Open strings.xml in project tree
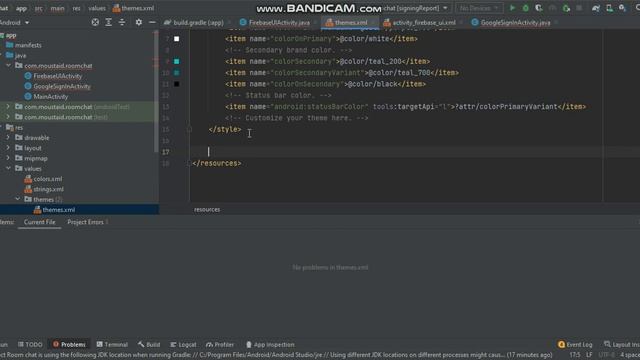 pyautogui.click(x=48, y=189)
